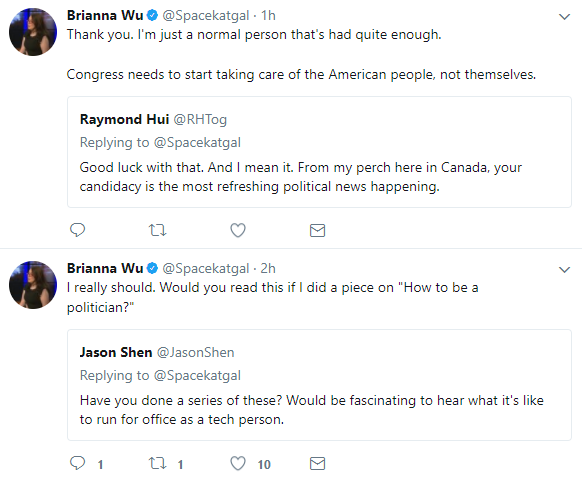582x477 pixels.
Task: Visit @Spacekatgal handle on the second tweet
Action: pyautogui.click(x=206, y=268)
